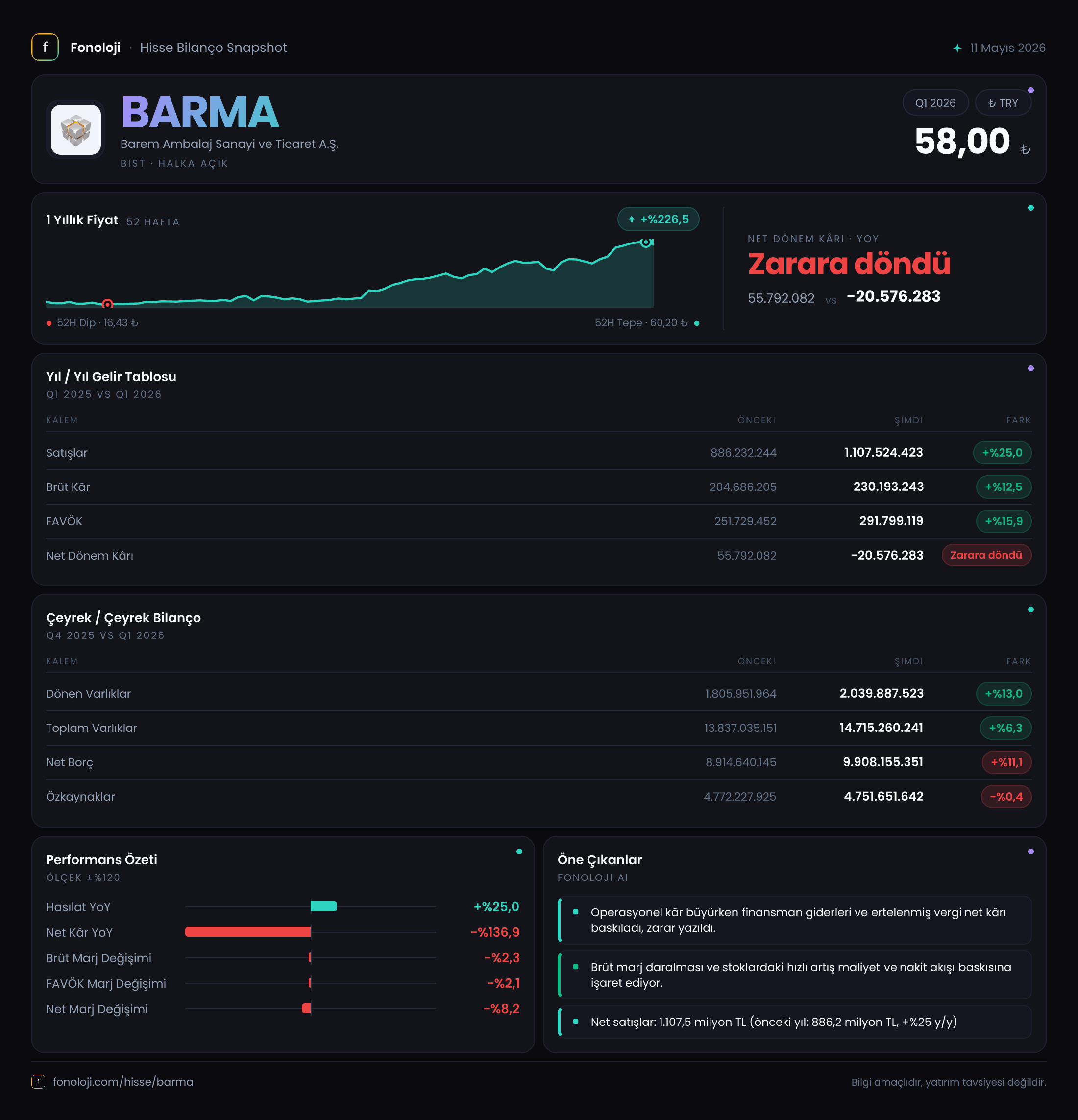The width and height of the screenshot is (1078, 1120).
Task: Click the -%8,2 Net Marj Değişimi value
Action: 501,1009
